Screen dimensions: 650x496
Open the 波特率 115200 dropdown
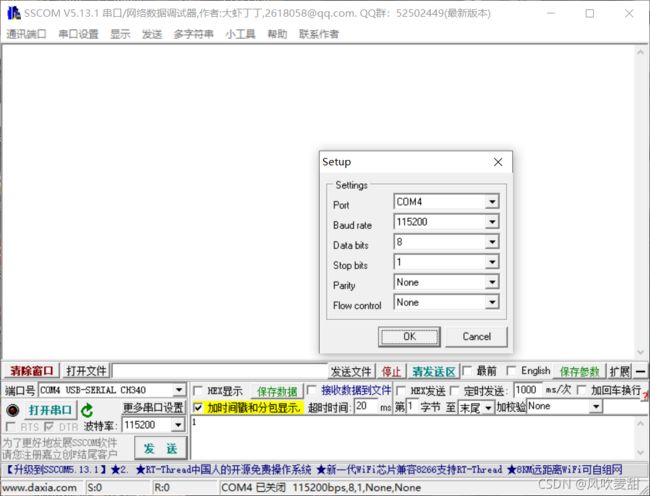pos(178,425)
